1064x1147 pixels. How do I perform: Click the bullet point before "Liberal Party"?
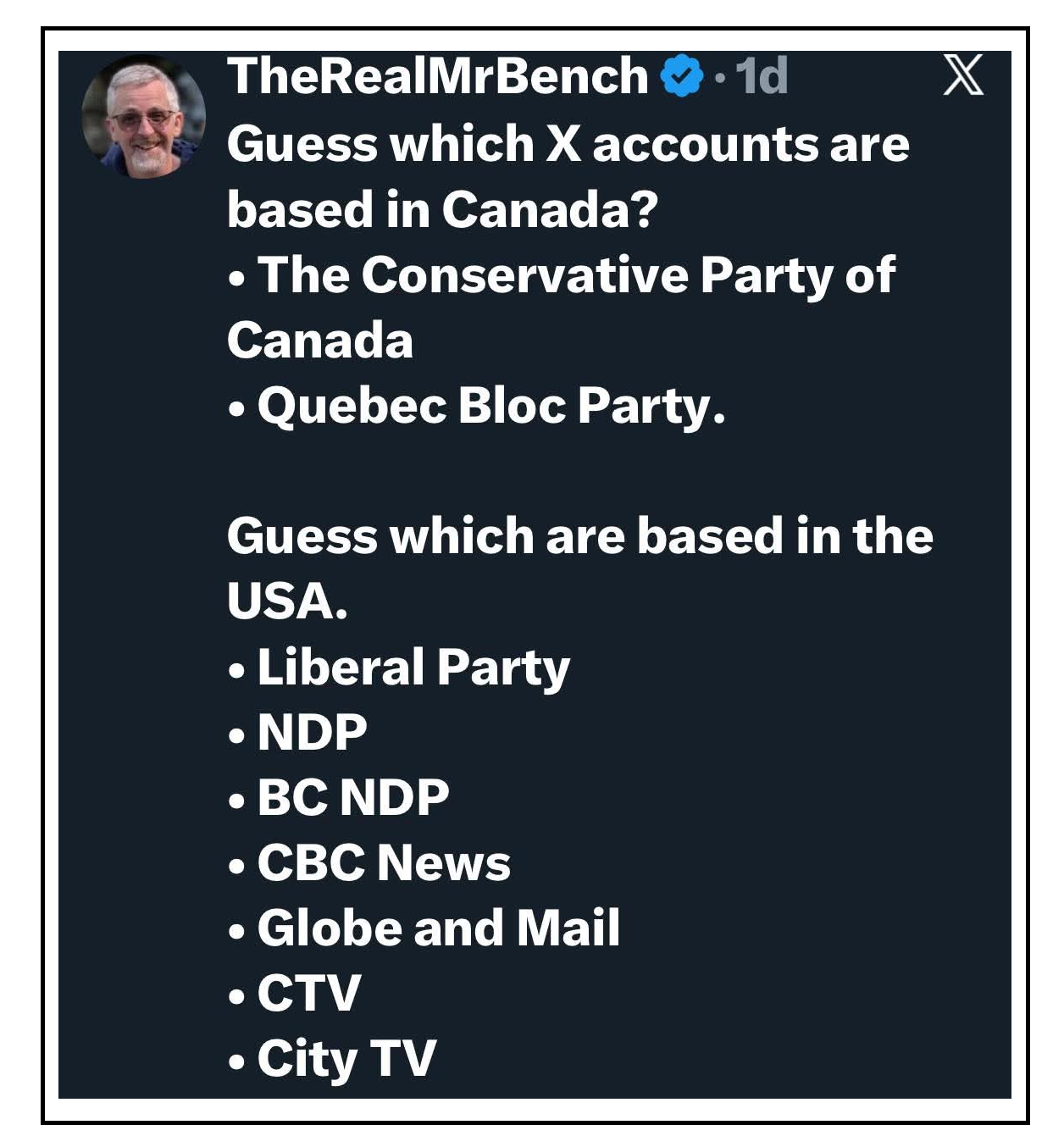click(x=236, y=672)
